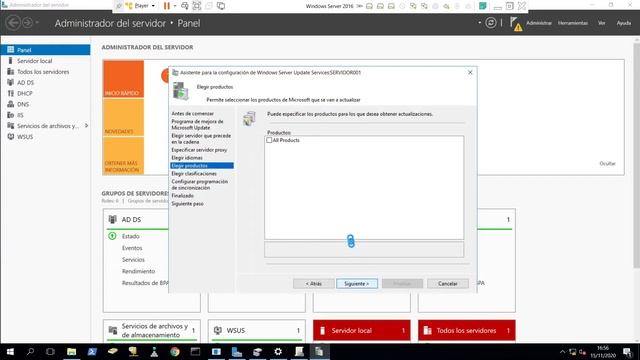Viewport: 640px width, 360px height.
Task: Check the All Products checkbox
Action: pos(269,140)
